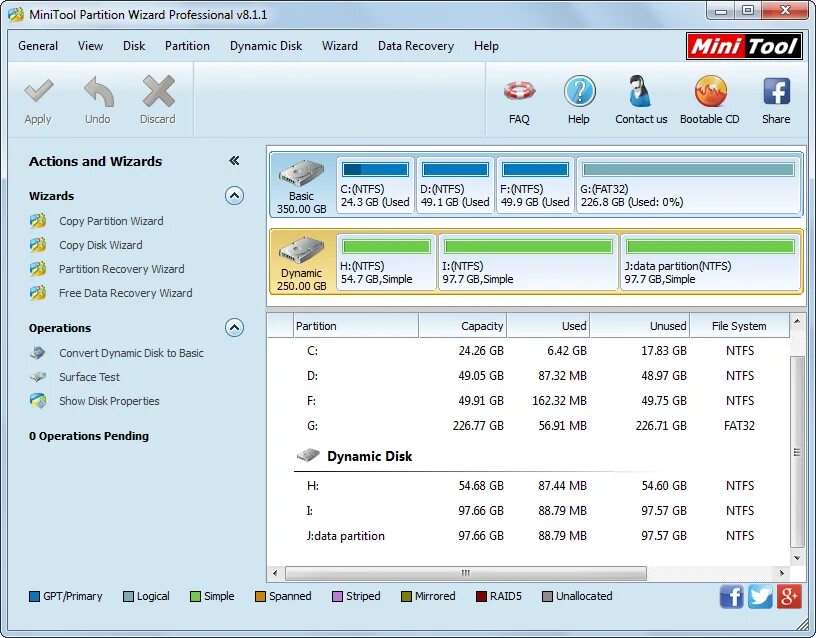Click the Copy Disk Wizard icon

coord(38,245)
